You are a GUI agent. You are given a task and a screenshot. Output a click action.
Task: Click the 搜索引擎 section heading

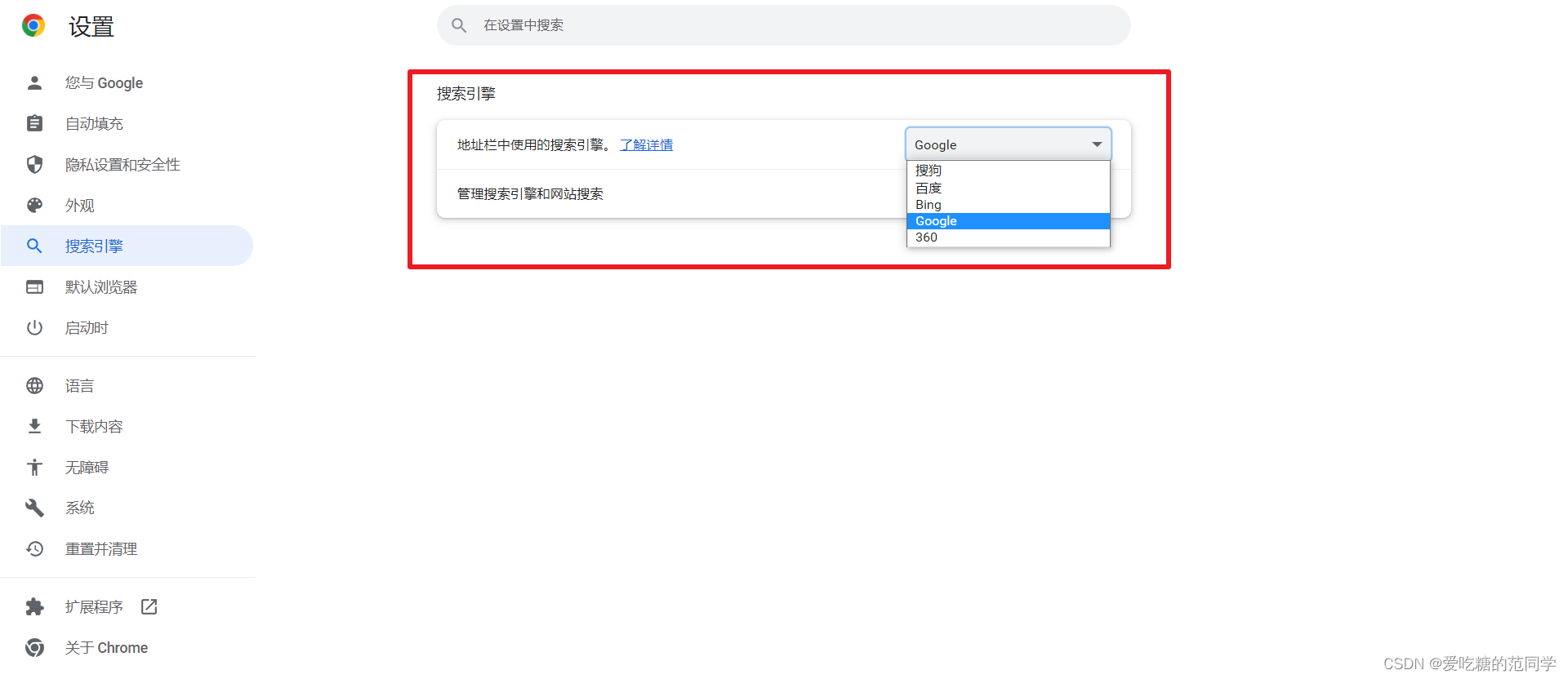(x=466, y=94)
